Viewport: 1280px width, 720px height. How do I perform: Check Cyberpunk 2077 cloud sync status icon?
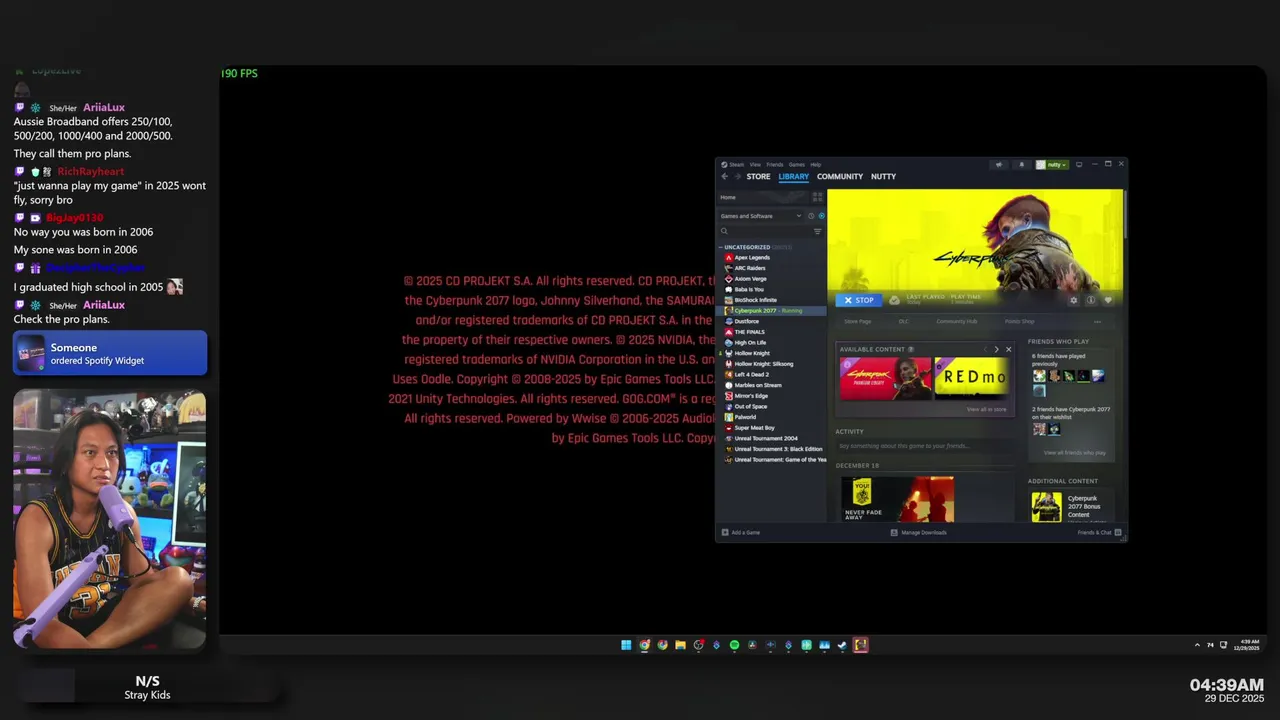coord(894,300)
